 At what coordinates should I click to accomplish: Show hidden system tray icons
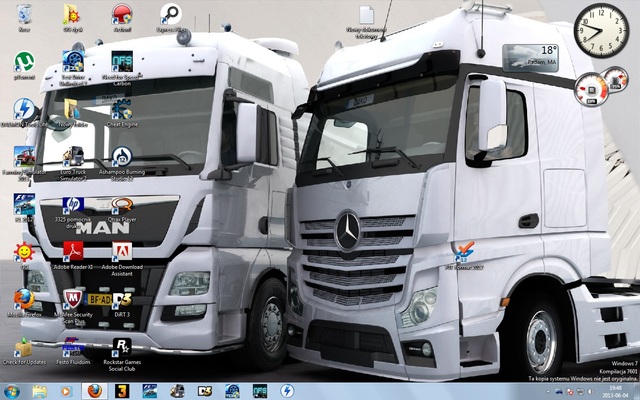(549, 392)
